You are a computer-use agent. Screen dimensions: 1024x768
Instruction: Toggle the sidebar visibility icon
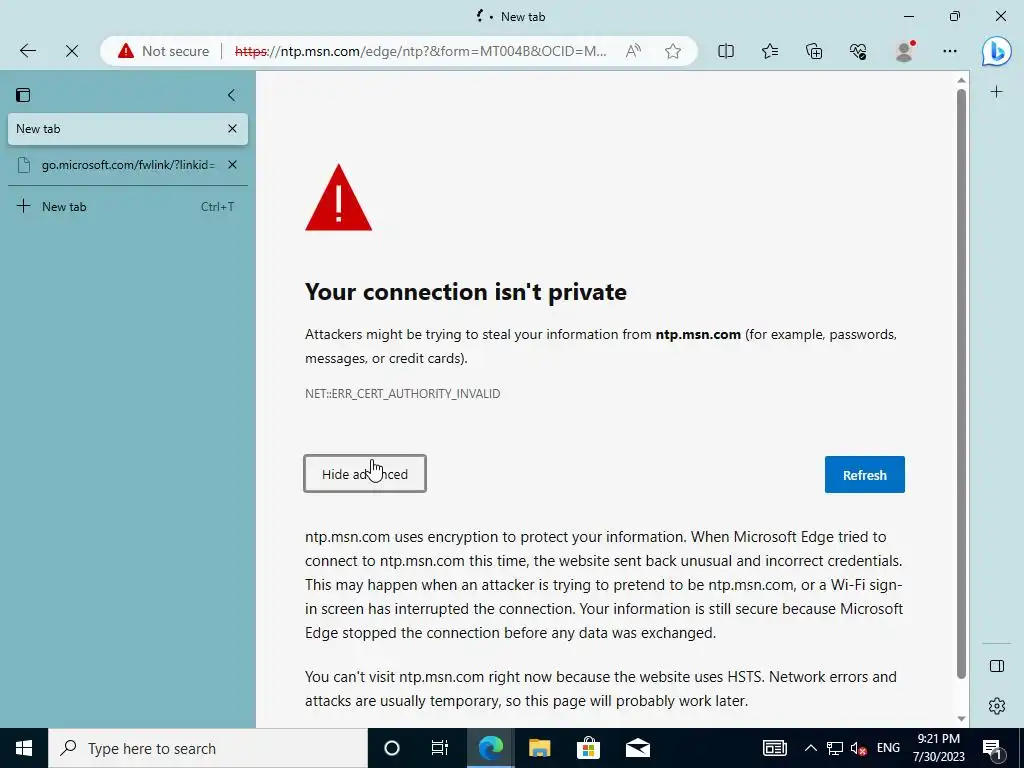(997, 665)
